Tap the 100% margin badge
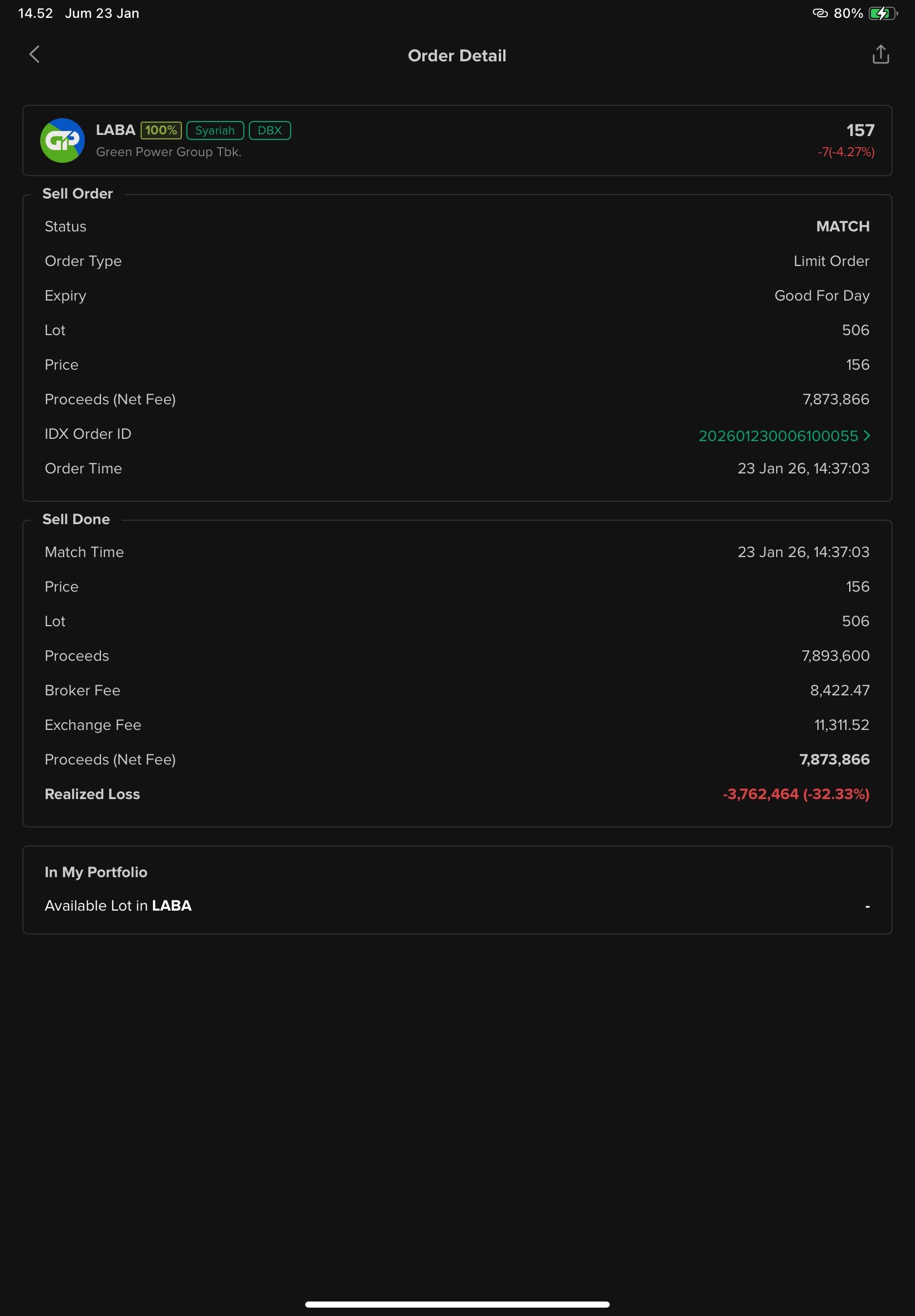Screen dimensions: 915x1316 tap(161, 130)
